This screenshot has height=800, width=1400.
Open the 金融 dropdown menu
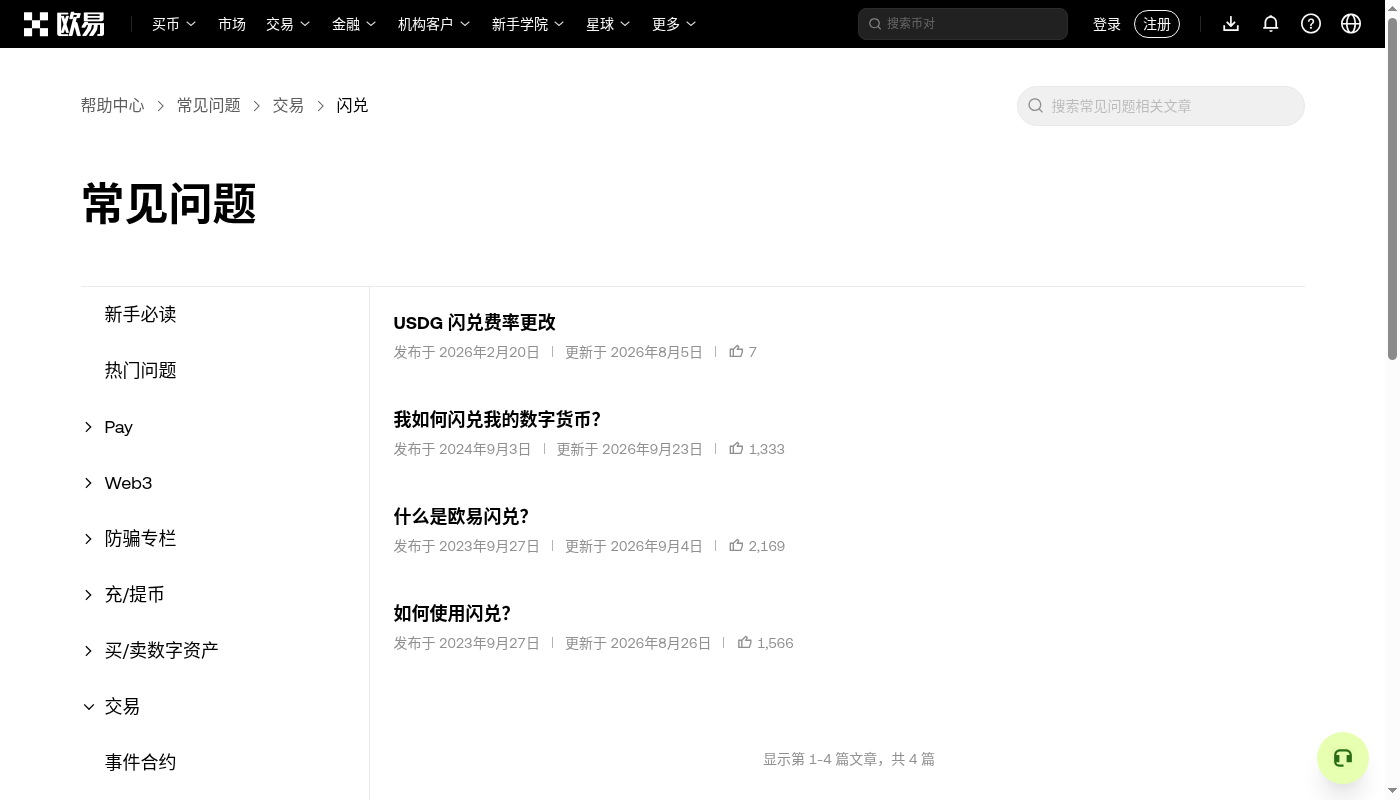point(354,24)
